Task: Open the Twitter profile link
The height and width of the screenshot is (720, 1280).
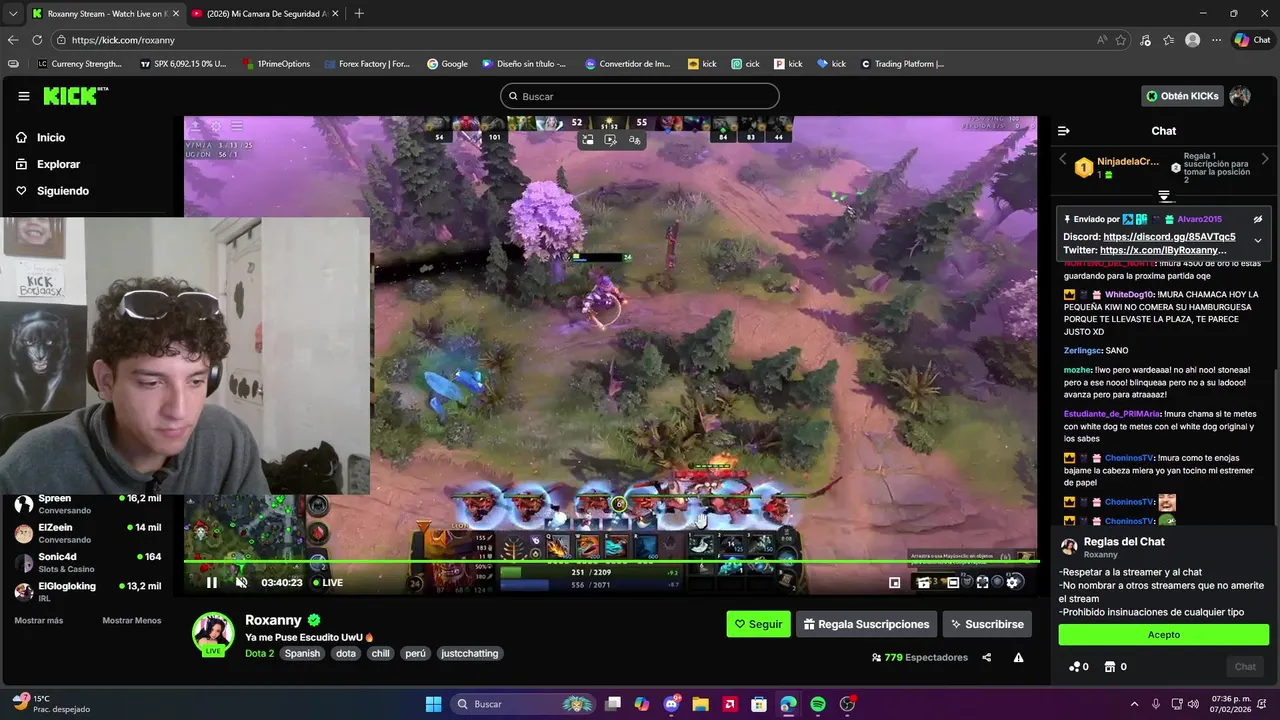Action: point(1163,250)
